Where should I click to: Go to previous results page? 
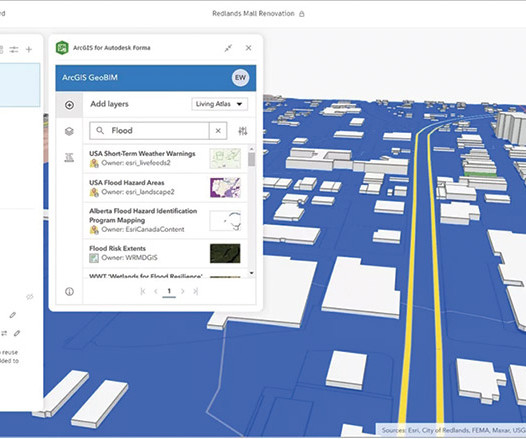point(156,291)
